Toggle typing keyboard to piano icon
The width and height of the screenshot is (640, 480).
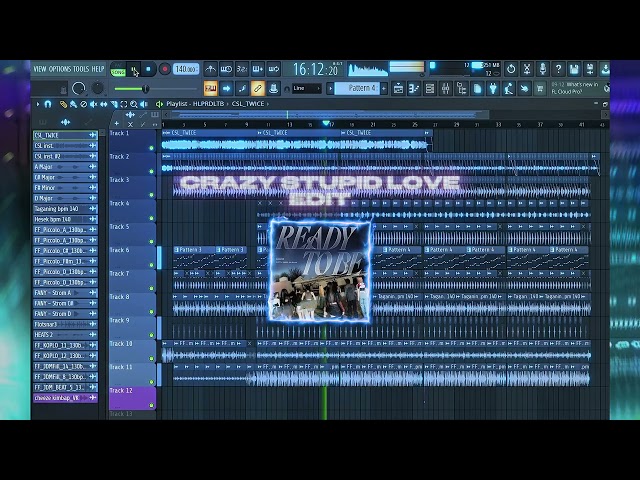tap(211, 88)
